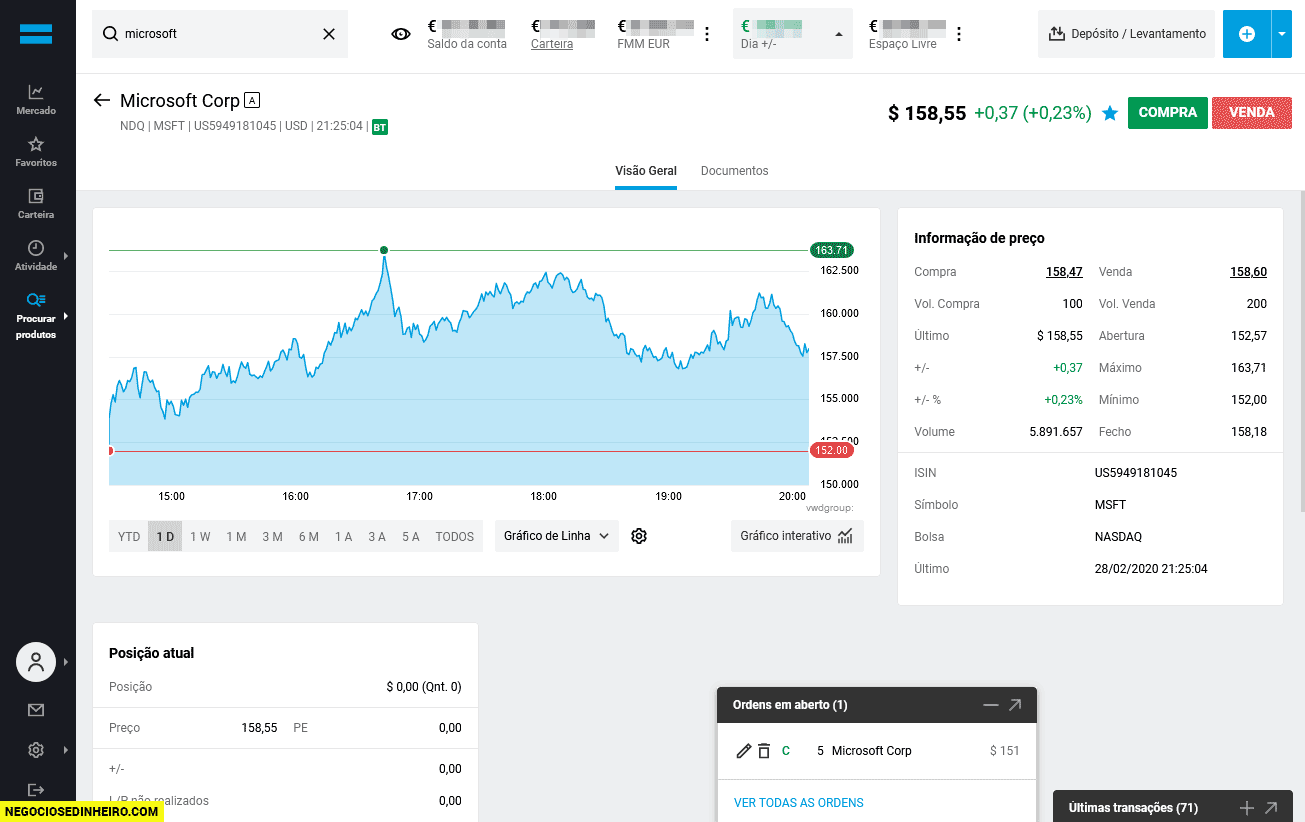
Task: Expand the Procurar produtos submenu arrow
Action: (x=67, y=316)
